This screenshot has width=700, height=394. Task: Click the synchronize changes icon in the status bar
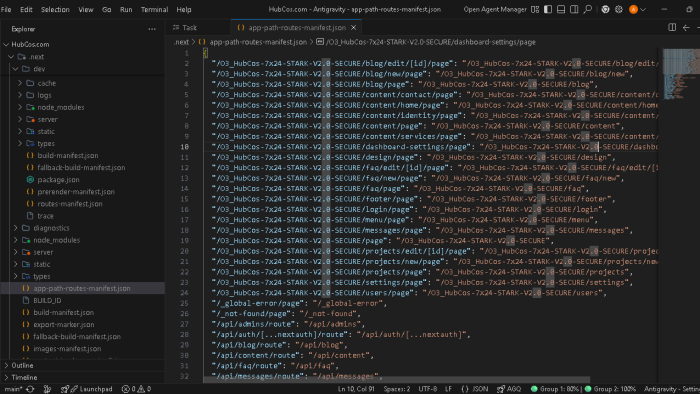pyautogui.click(x=30, y=389)
